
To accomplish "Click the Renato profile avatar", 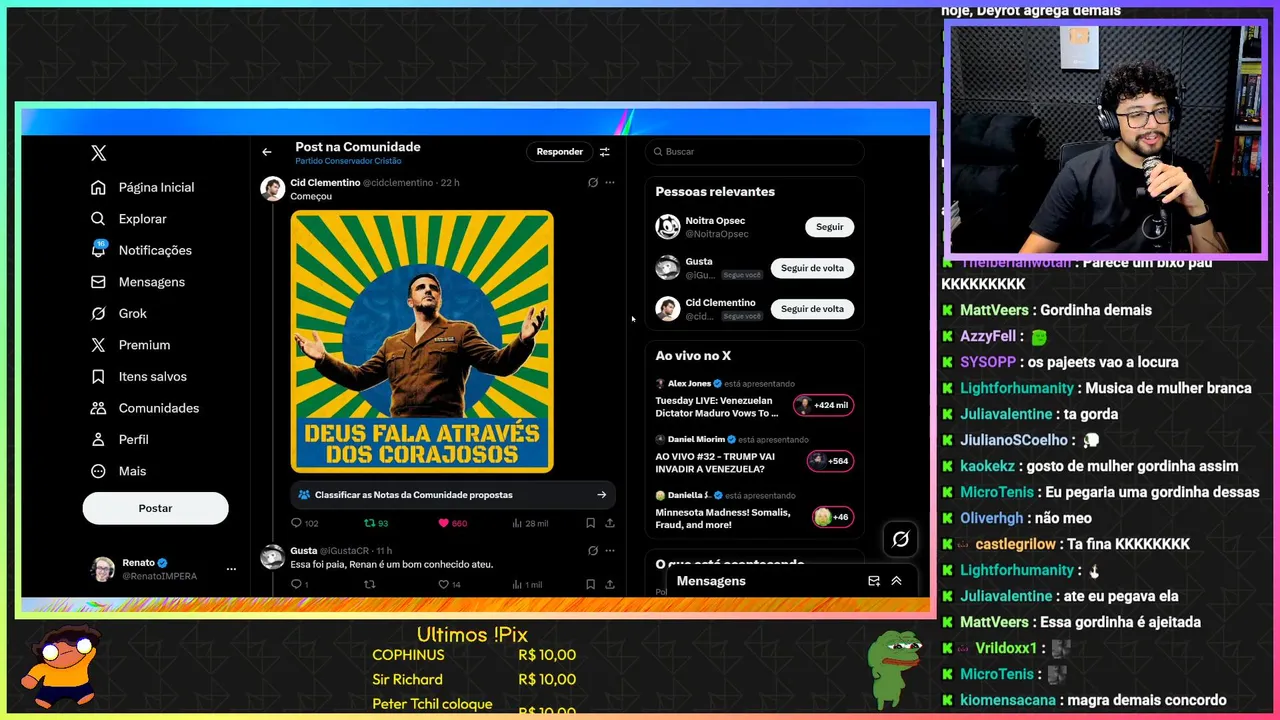I will (102, 569).
